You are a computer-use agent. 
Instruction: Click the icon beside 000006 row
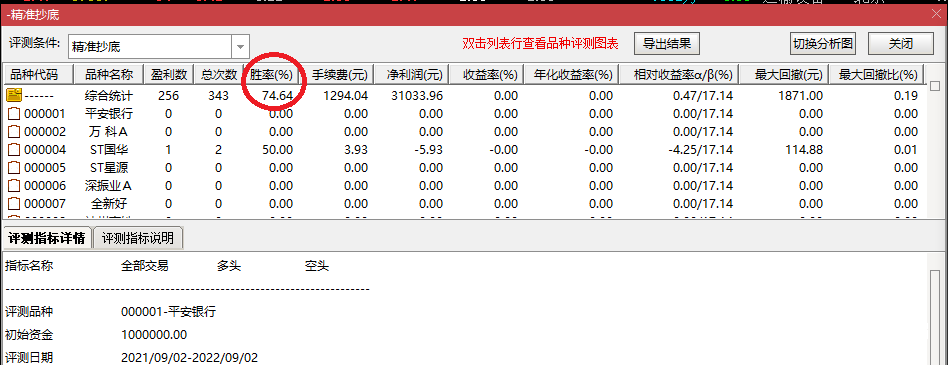click(x=14, y=186)
